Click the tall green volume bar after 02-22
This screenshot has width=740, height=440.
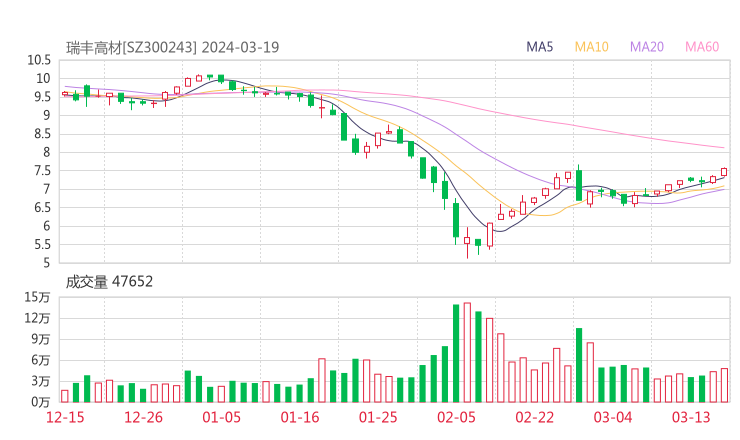click(579, 365)
